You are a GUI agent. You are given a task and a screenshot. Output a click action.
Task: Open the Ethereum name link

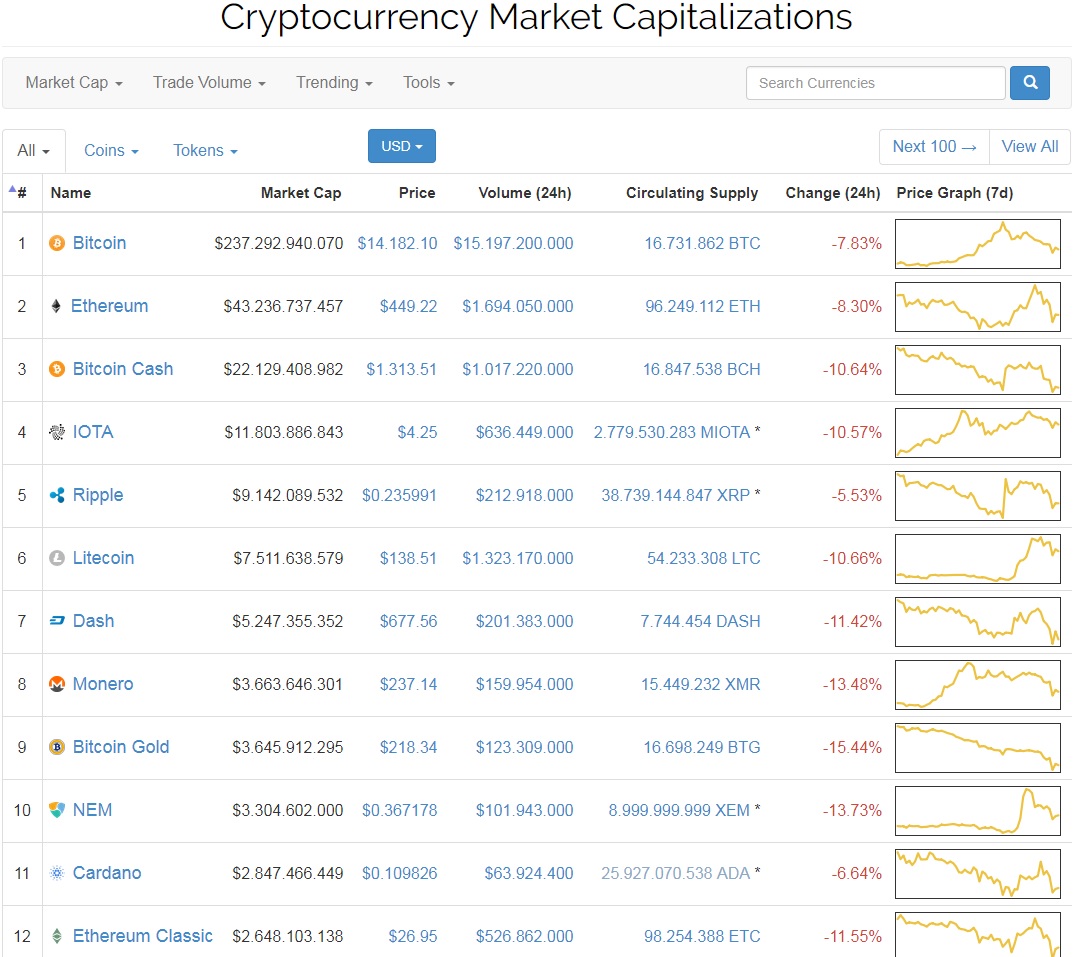coord(109,306)
